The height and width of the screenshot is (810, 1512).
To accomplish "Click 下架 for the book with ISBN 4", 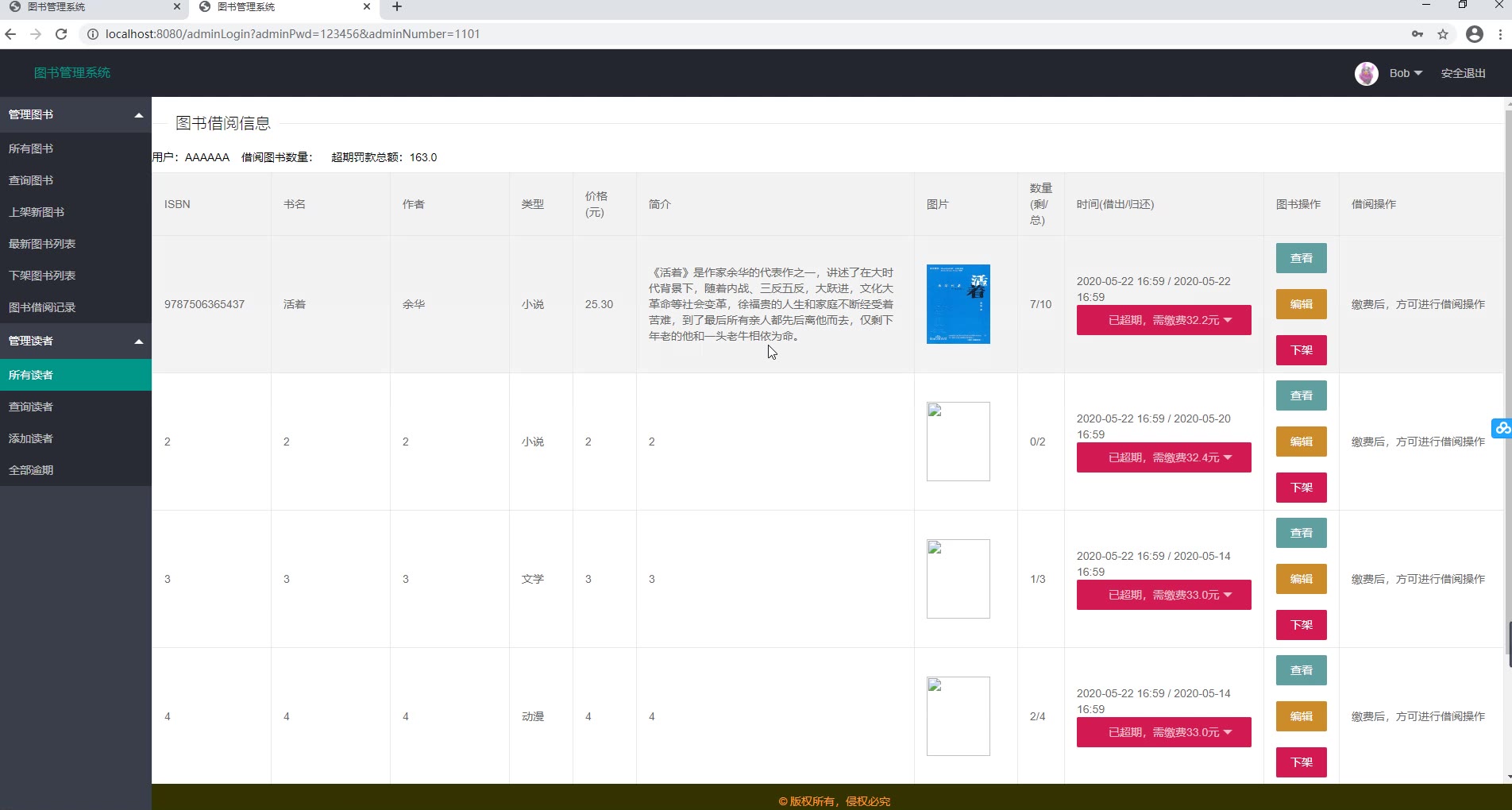I will [x=1301, y=762].
